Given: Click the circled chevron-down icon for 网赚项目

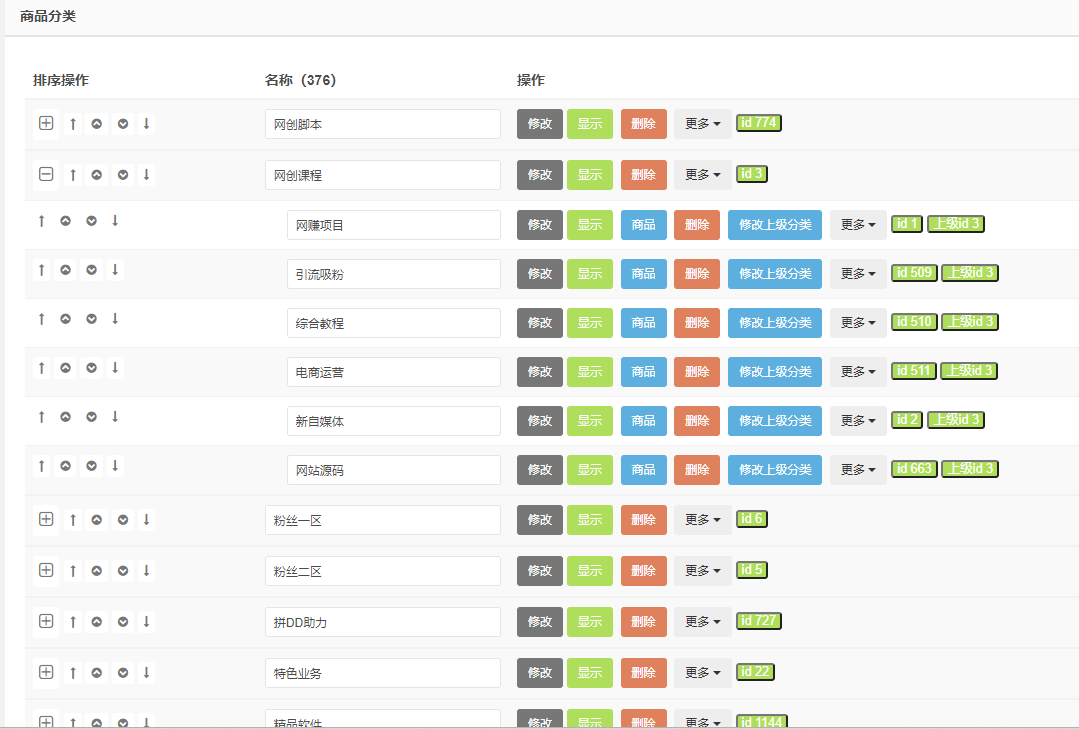Looking at the screenshot, I should tap(91, 221).
